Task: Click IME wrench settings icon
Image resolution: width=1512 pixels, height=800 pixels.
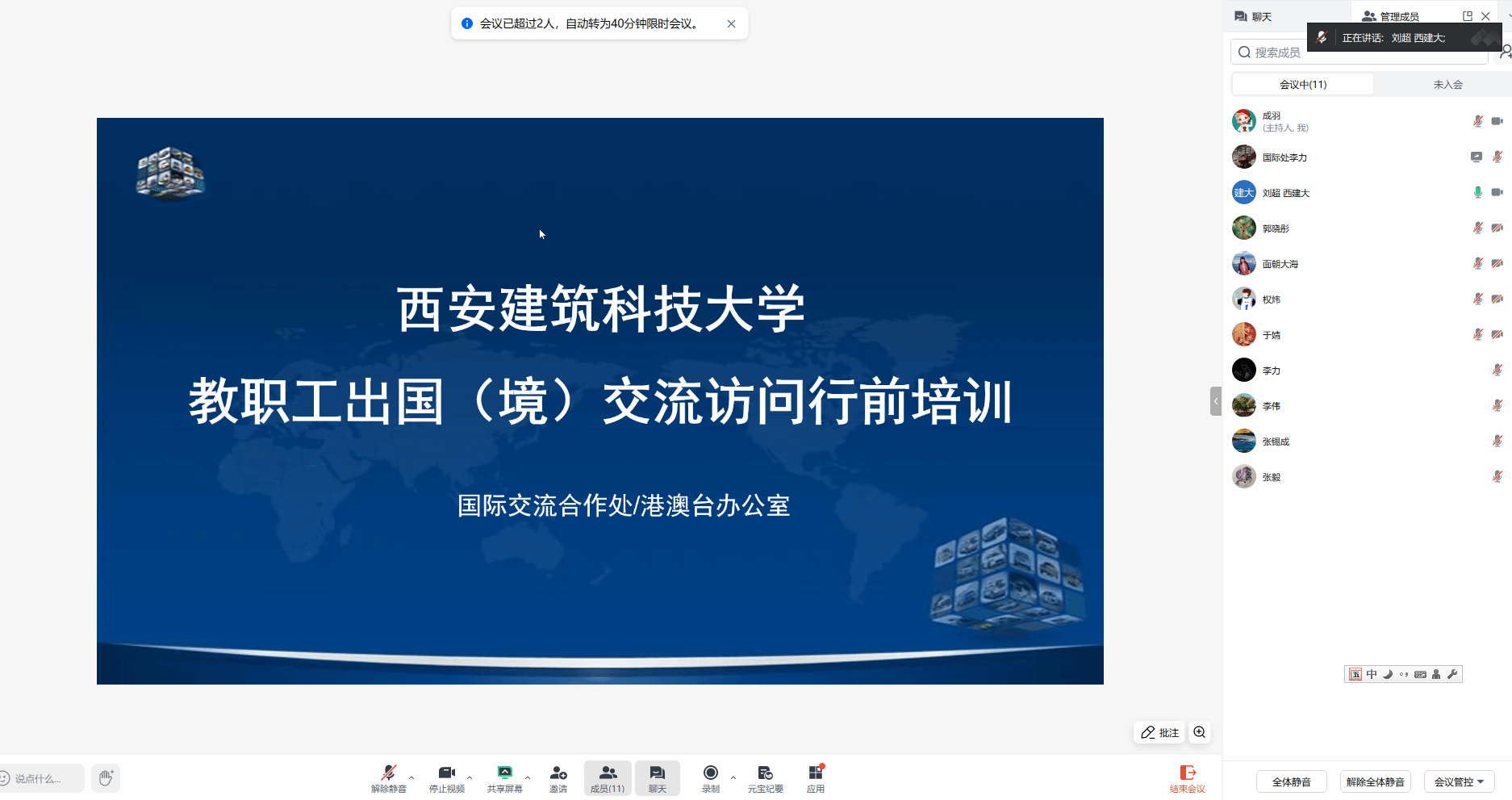Action: click(1452, 674)
